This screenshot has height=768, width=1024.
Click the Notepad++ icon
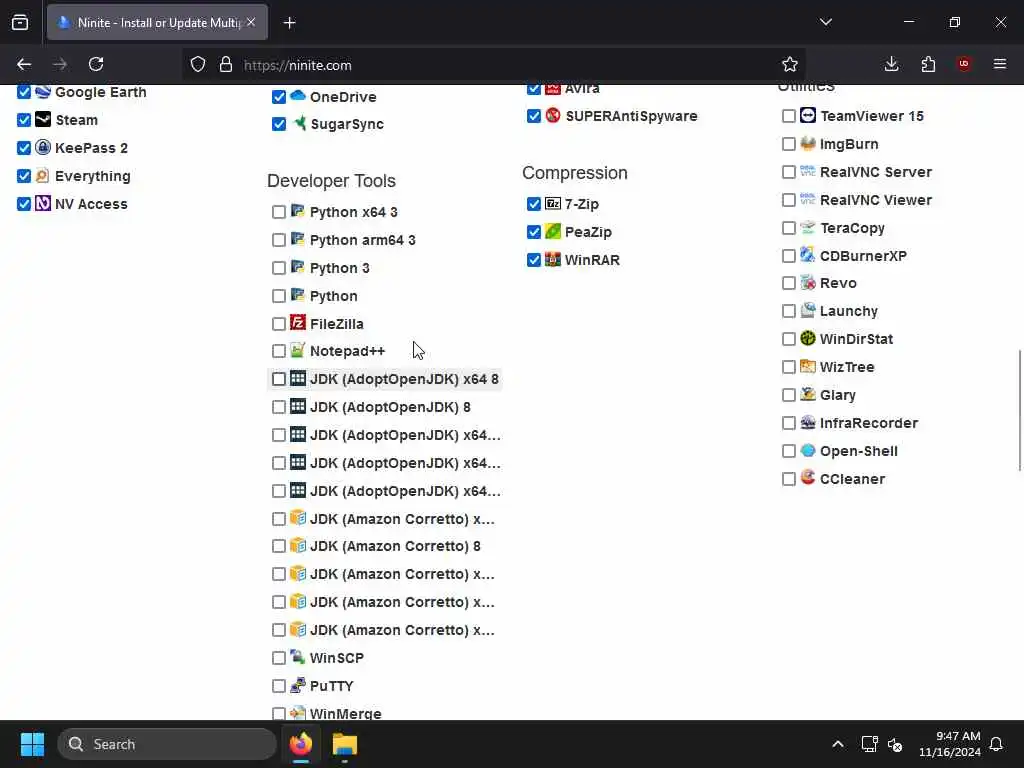pyautogui.click(x=298, y=351)
